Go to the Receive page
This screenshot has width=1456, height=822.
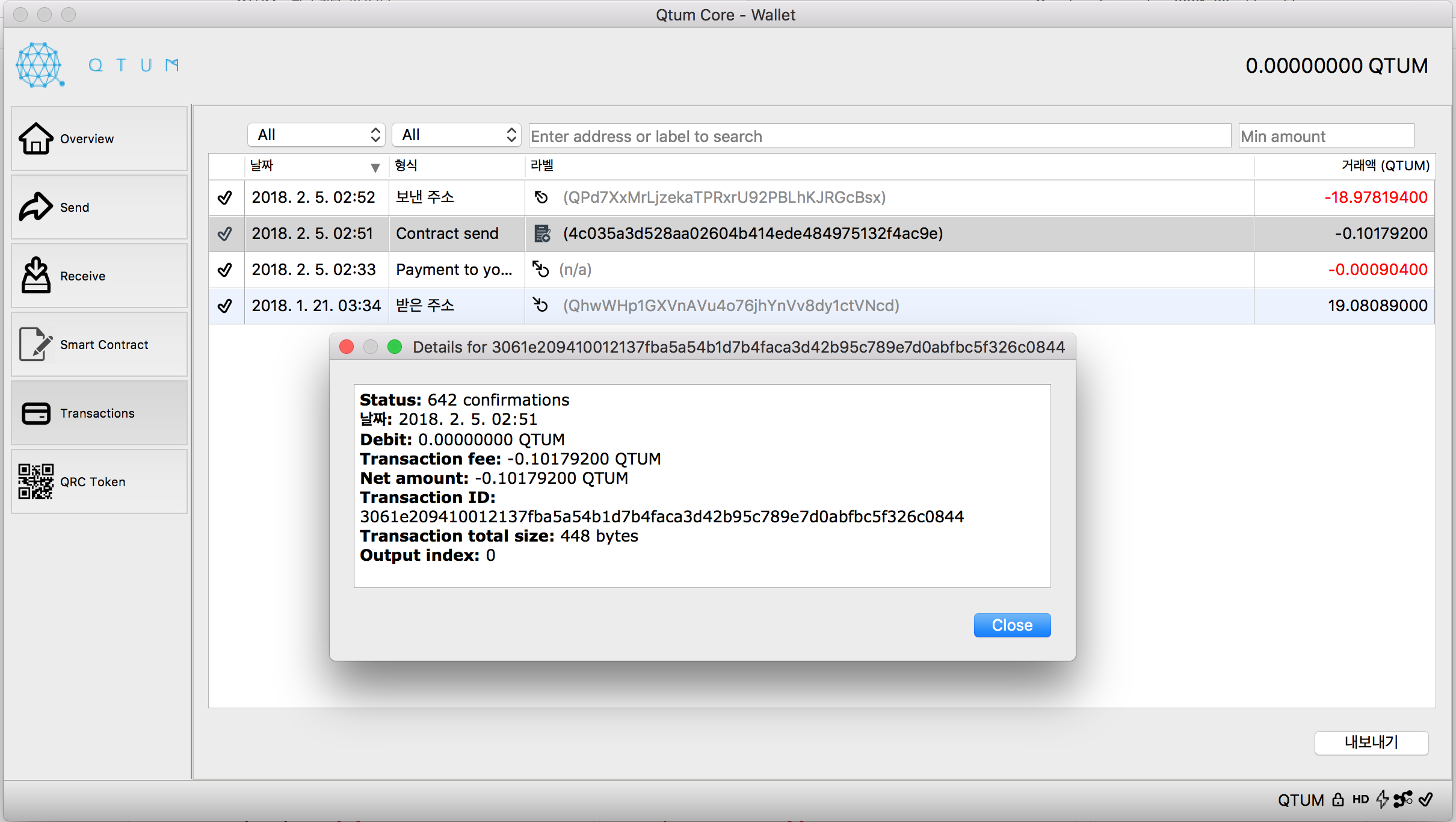pyautogui.click(x=99, y=276)
